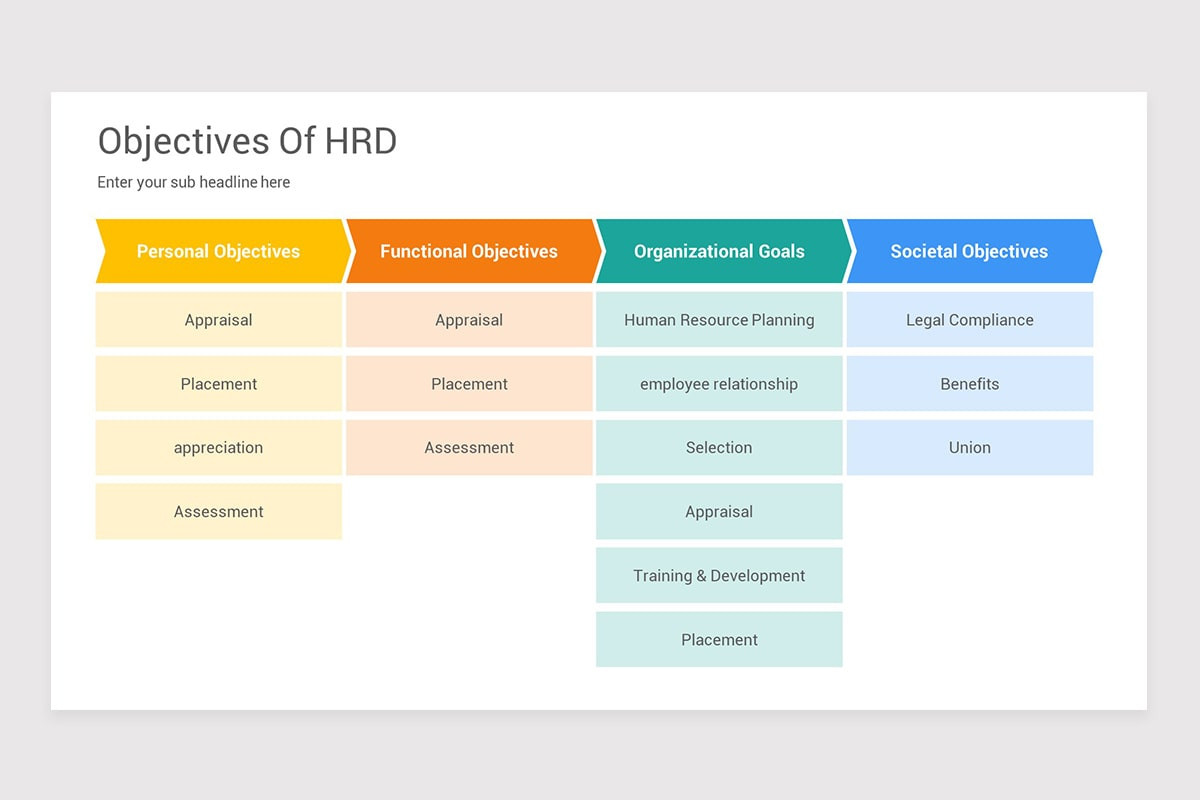Select the 'employee relationship' box
The height and width of the screenshot is (800, 1200).
pos(719,384)
